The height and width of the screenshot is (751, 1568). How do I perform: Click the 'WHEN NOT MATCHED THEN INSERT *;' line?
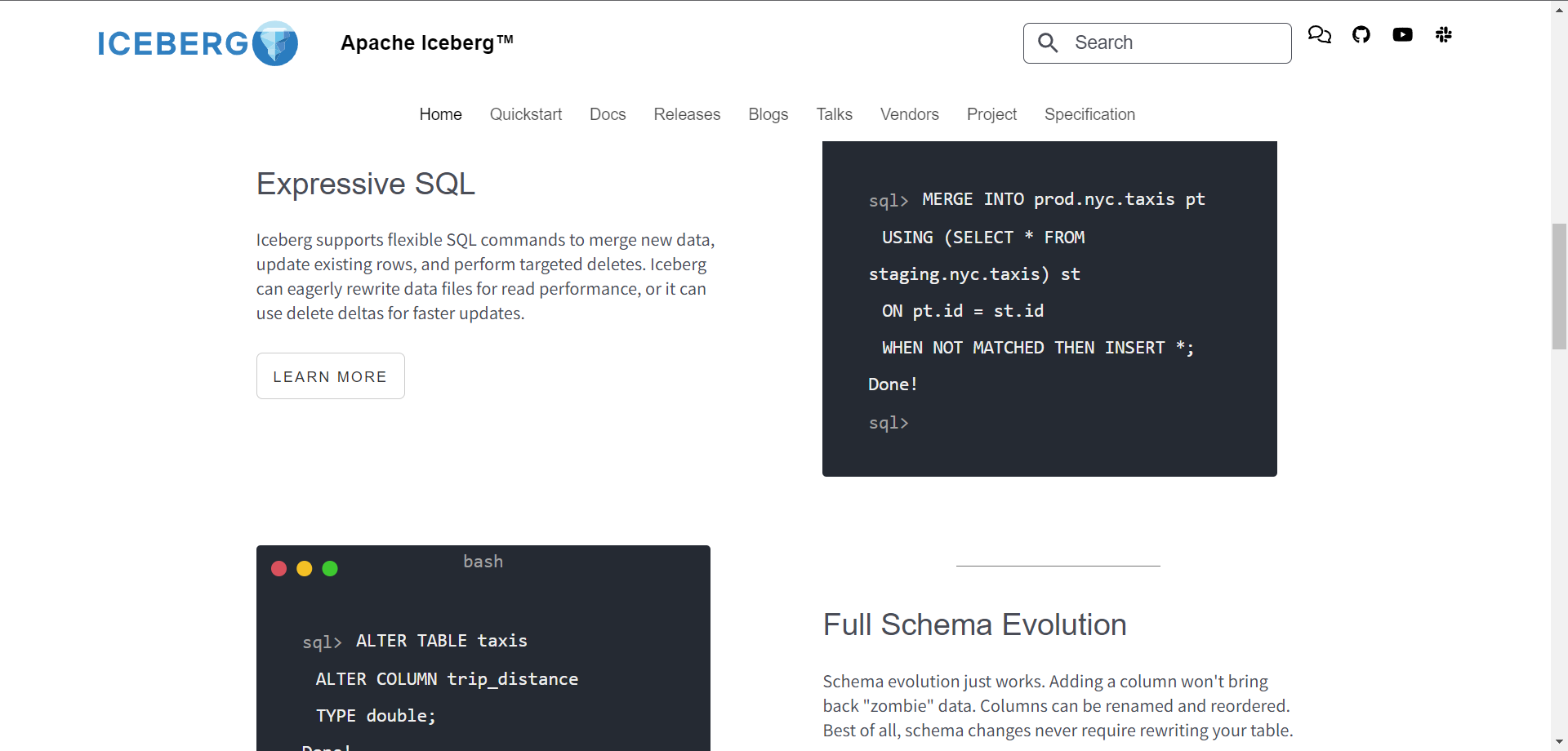tap(1038, 348)
